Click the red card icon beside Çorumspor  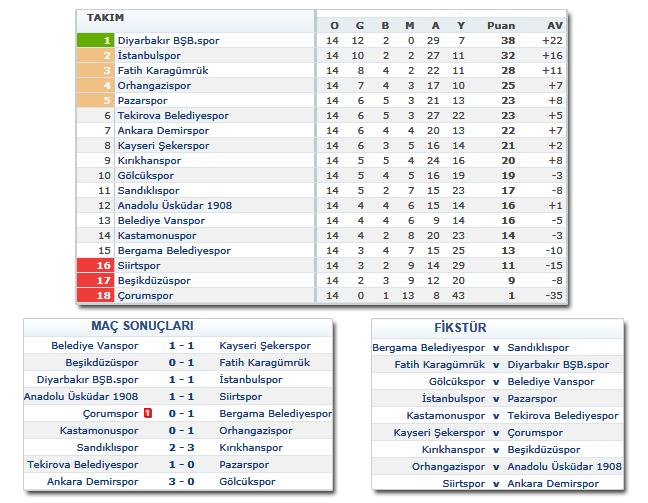point(148,413)
